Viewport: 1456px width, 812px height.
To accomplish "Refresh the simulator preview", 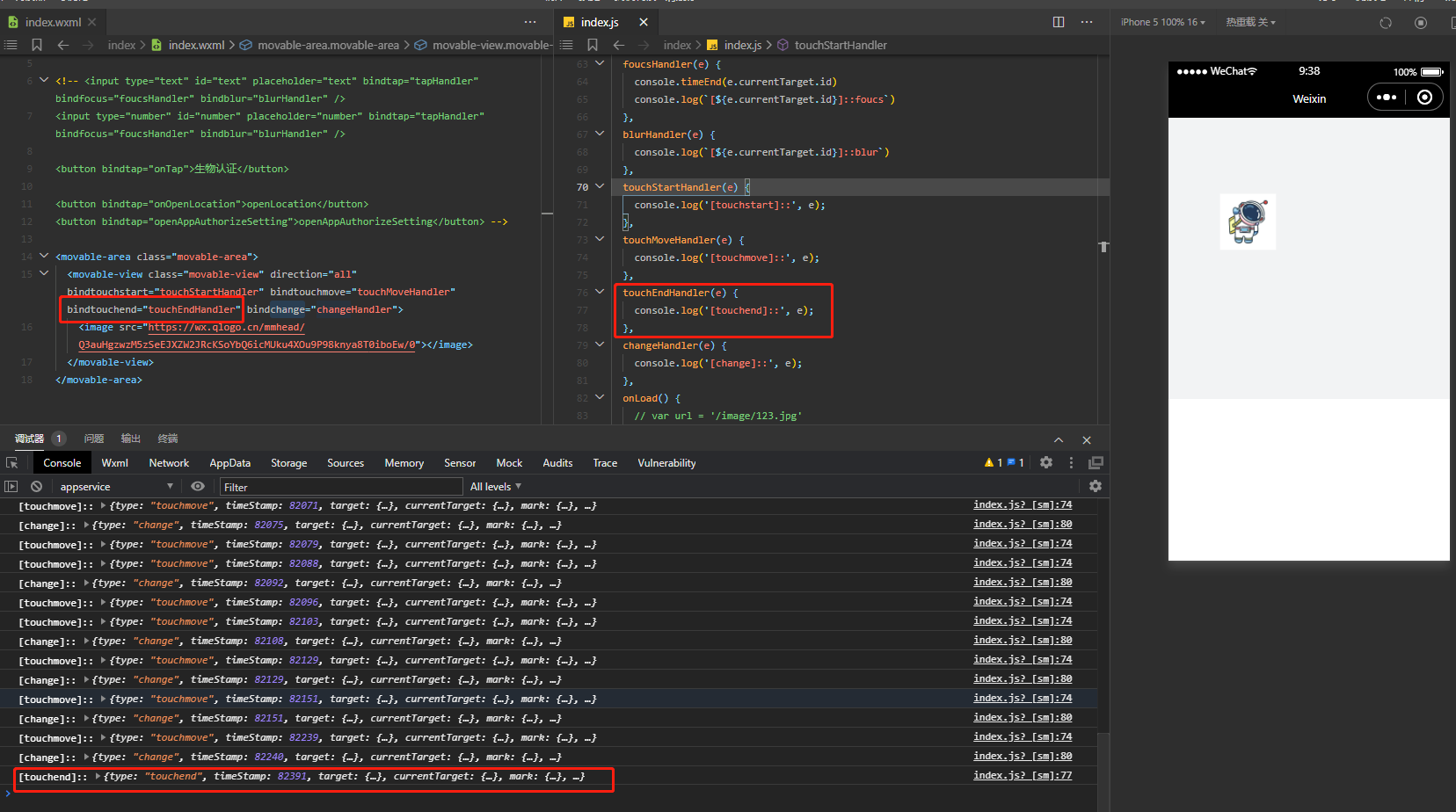I will 1386,23.
